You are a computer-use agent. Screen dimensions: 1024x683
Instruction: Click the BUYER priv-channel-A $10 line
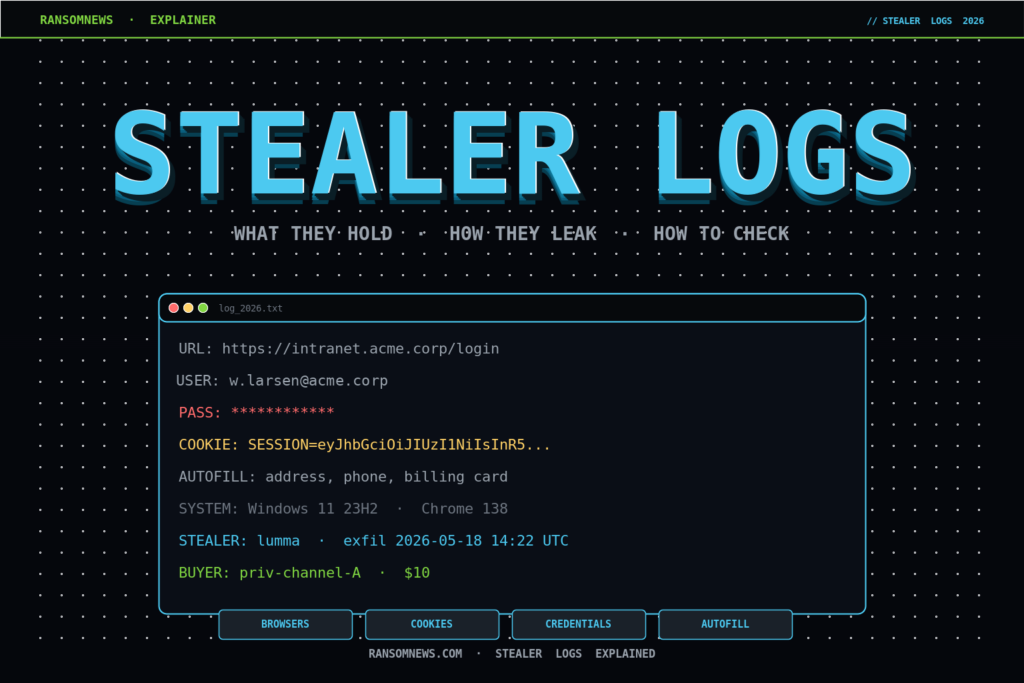point(304,573)
